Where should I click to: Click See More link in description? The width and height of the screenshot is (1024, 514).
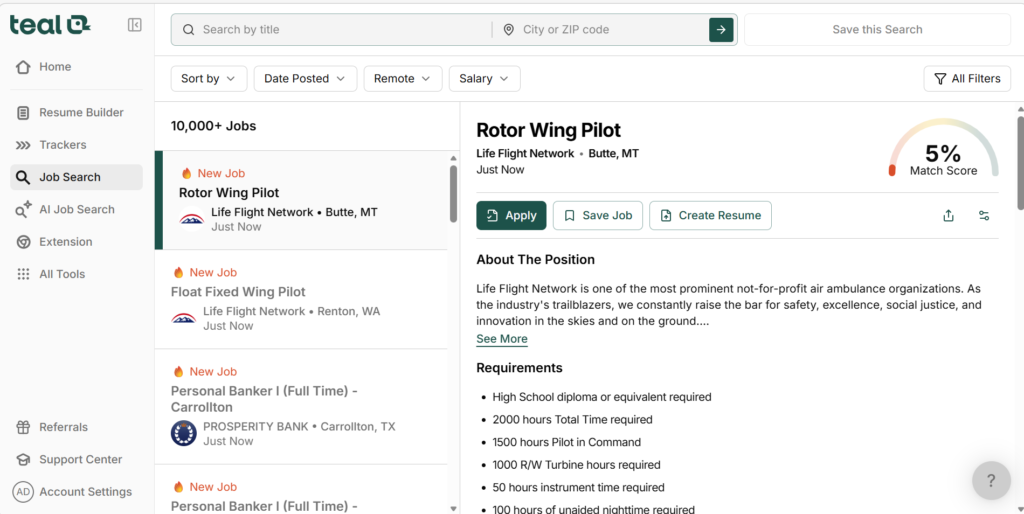(x=502, y=339)
